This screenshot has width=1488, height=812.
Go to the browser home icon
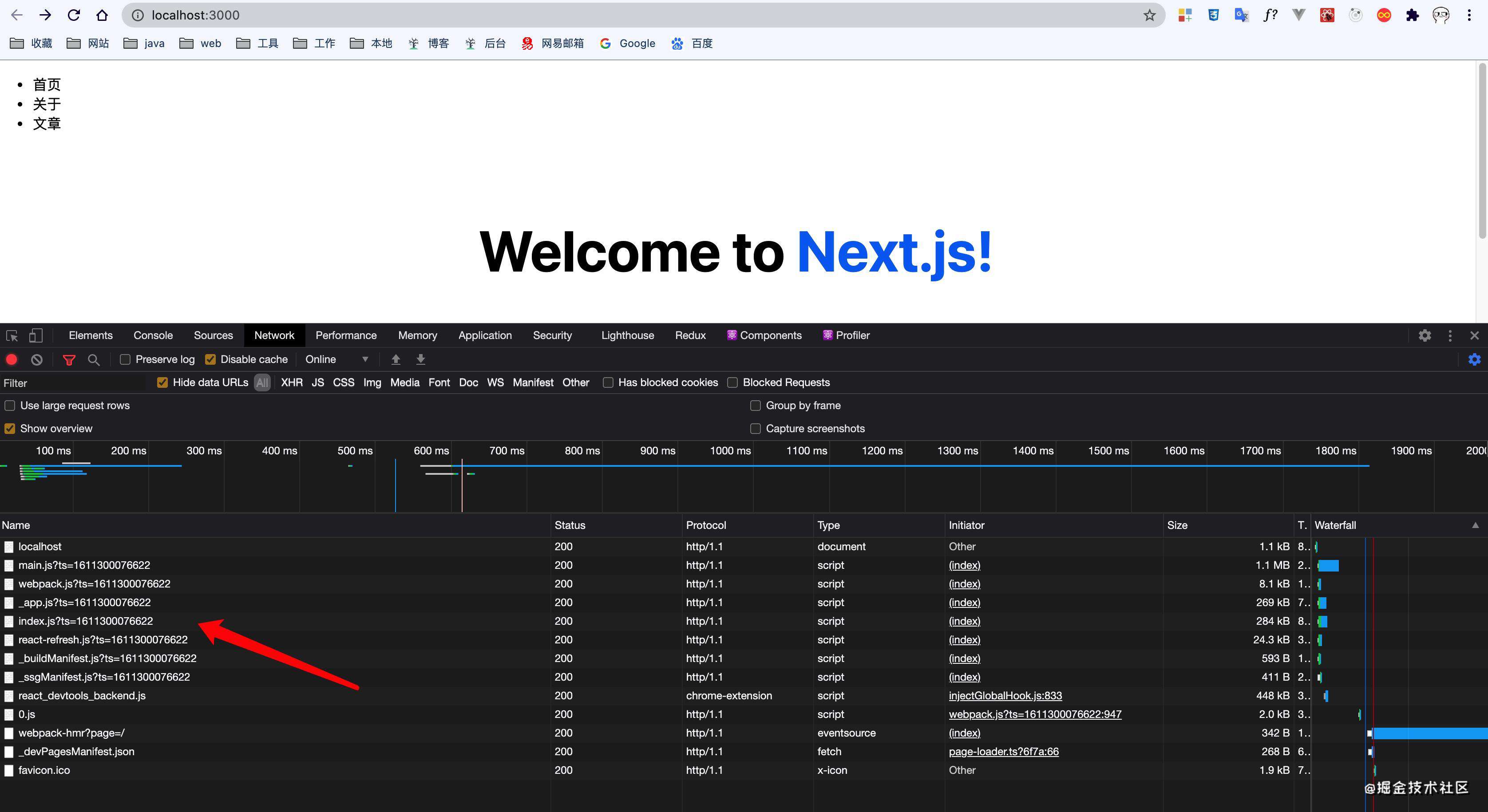pyautogui.click(x=102, y=15)
